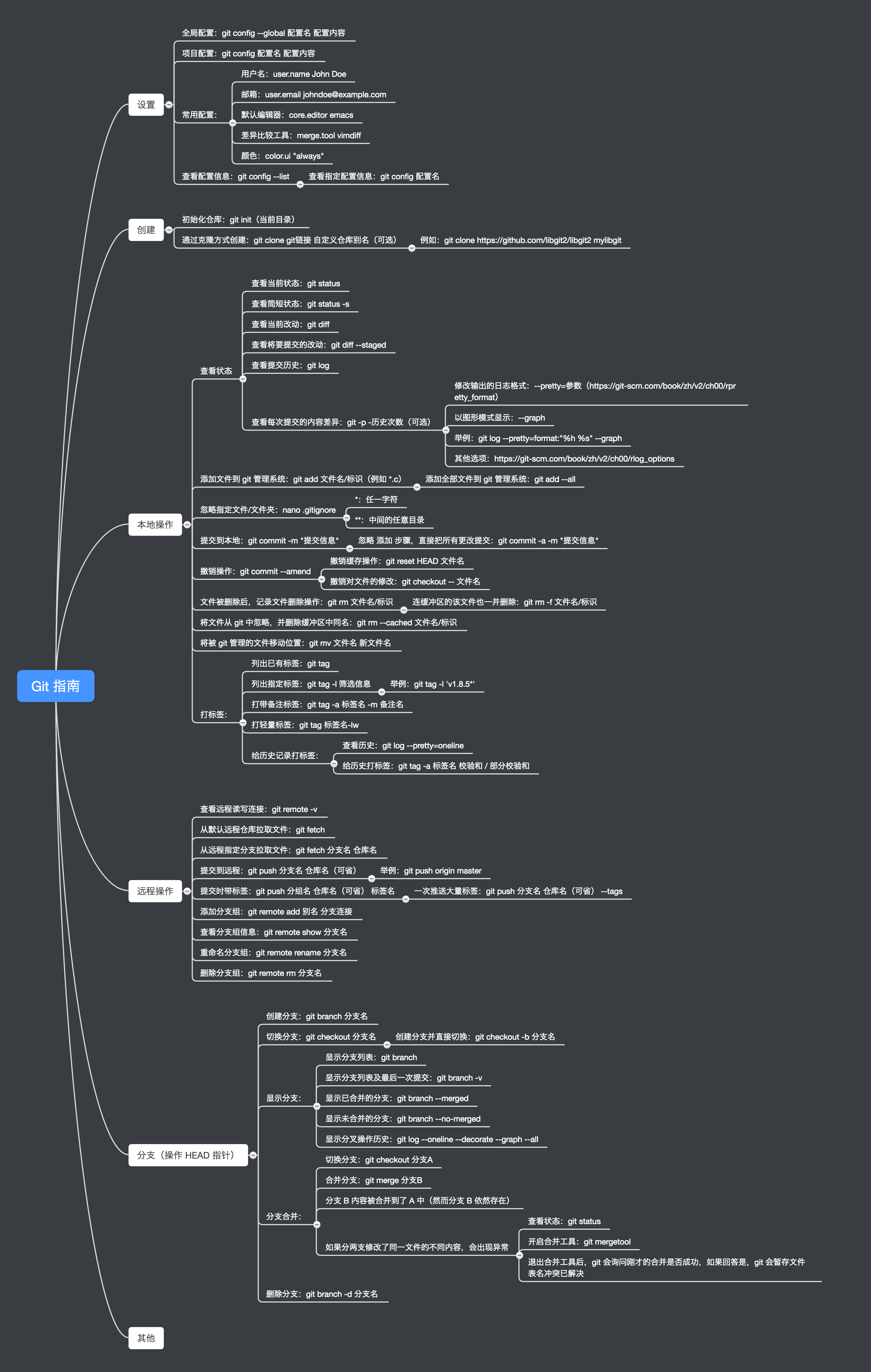The image size is (871, 1372).
Task: Collapse the 设置 node branch
Action: (169, 105)
